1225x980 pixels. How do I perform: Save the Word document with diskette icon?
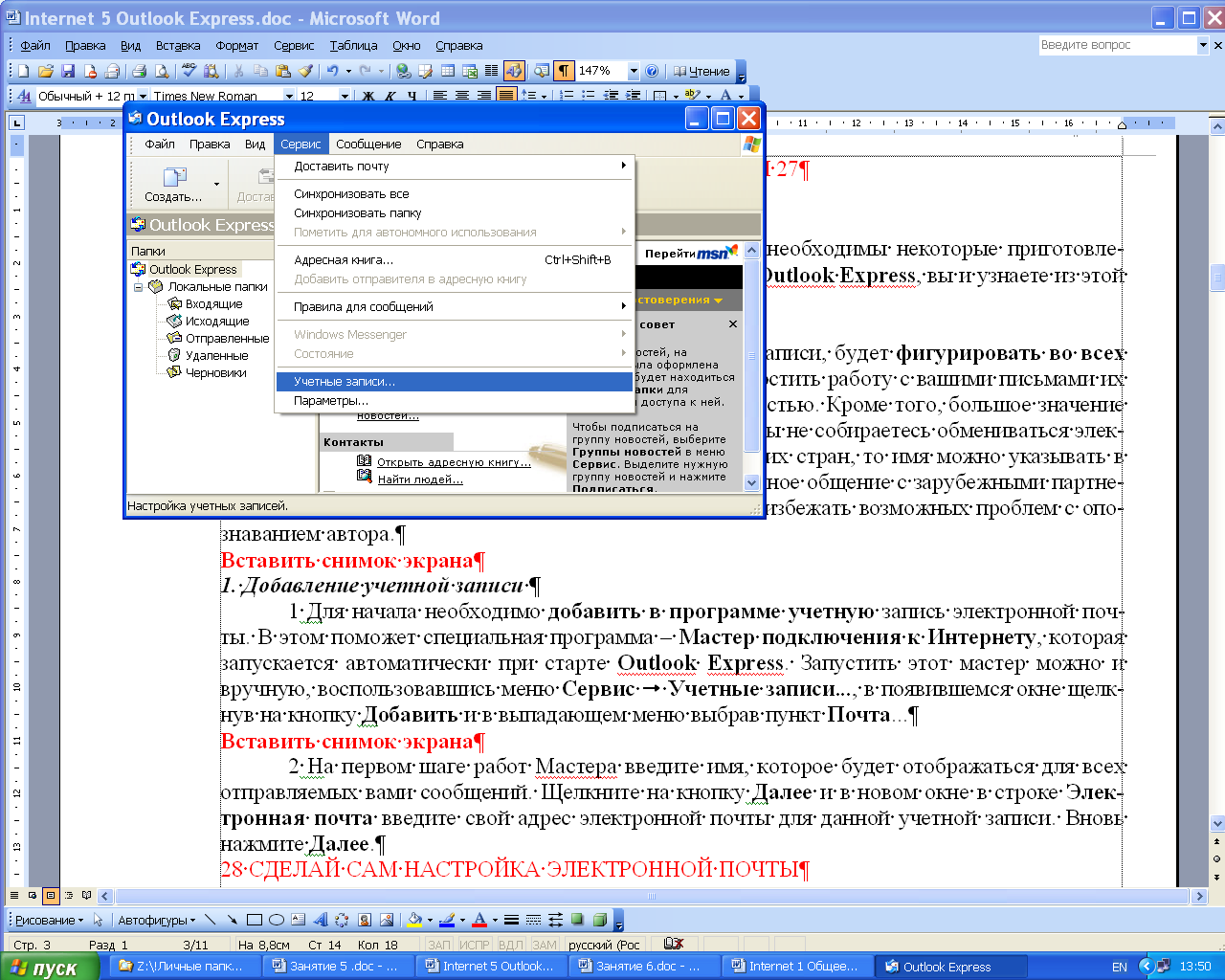pyautogui.click(x=67, y=71)
